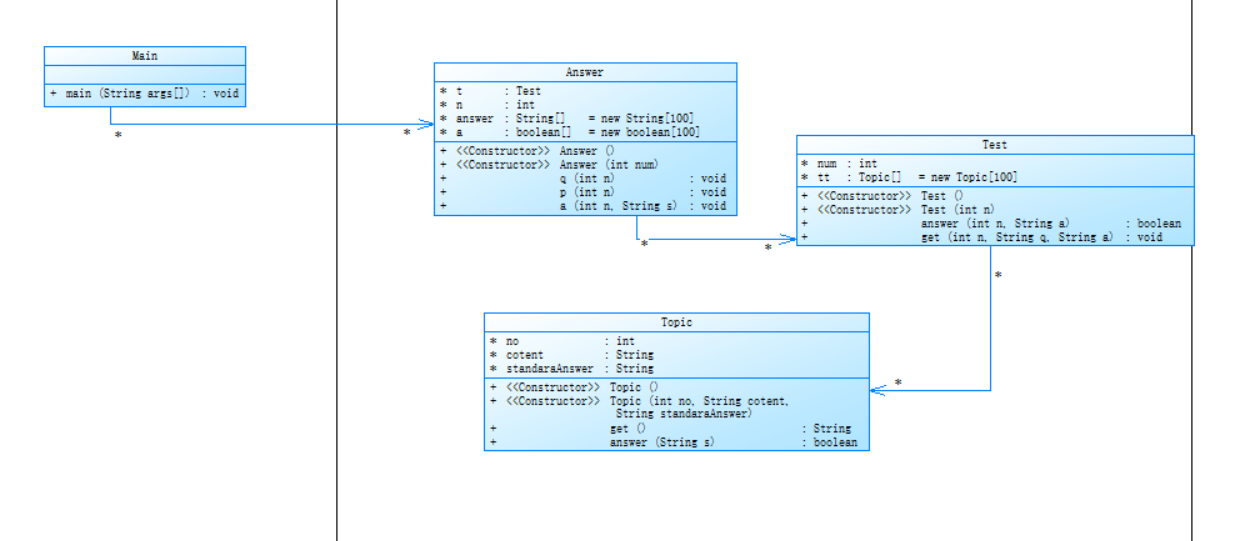
Task: Select the association line from Answer to Test
Action: [x=715, y=239]
